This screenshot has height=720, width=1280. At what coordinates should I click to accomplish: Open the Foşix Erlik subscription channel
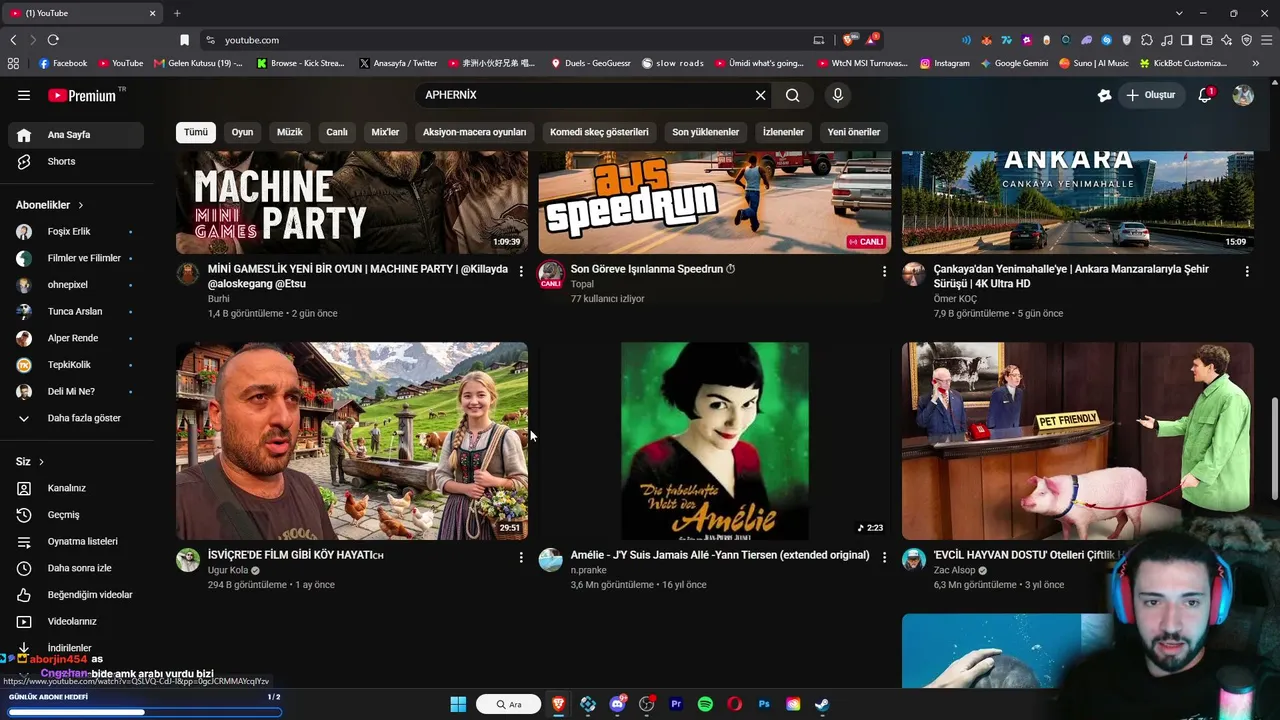click(x=76, y=231)
